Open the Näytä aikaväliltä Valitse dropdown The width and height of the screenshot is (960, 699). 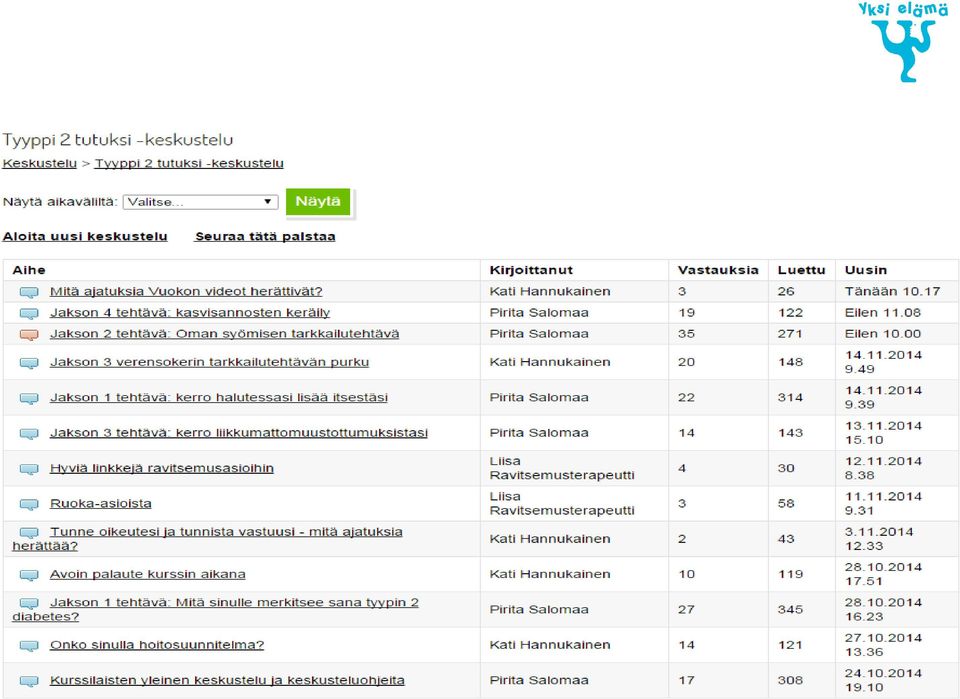(x=200, y=202)
